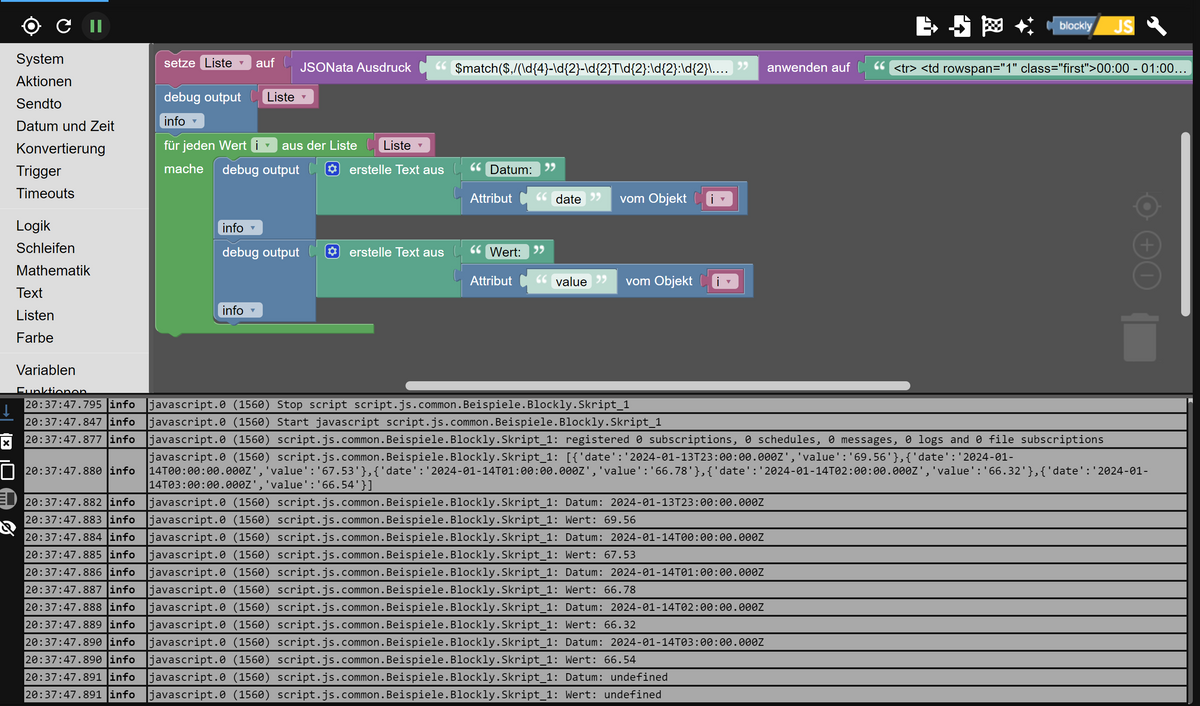Edit the $match JSONata expression field
Image resolution: width=1200 pixels, height=706 pixels.
592,68
